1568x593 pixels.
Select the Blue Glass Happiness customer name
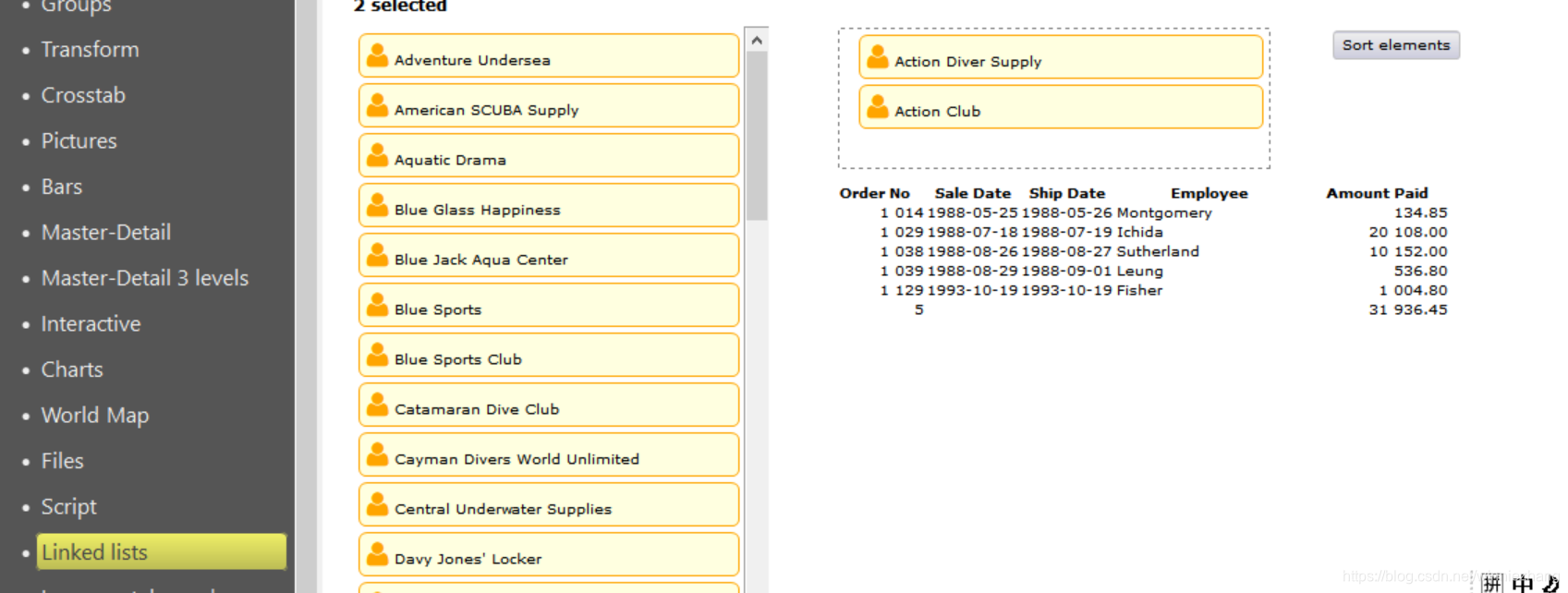(478, 210)
